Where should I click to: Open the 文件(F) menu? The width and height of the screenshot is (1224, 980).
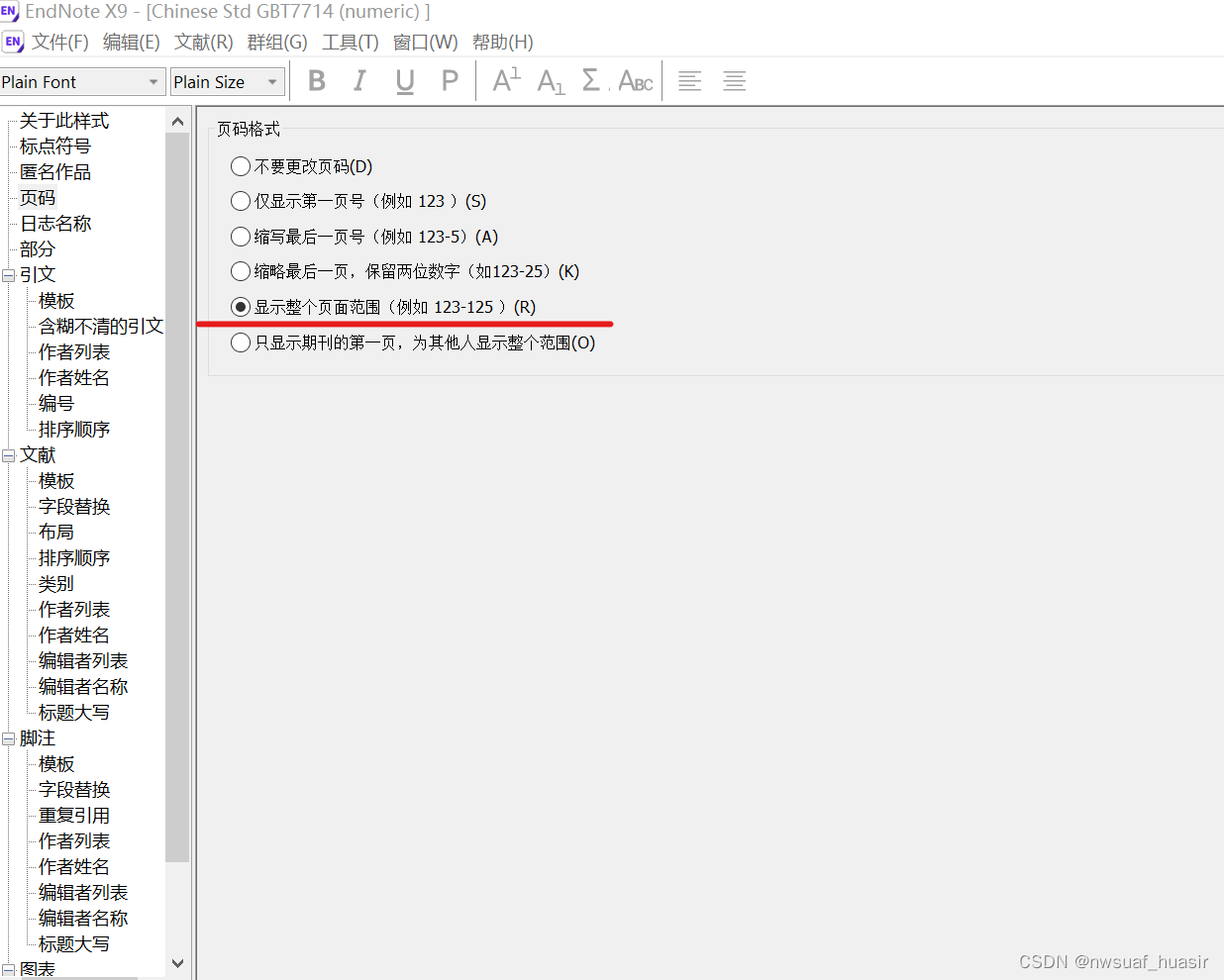click(x=60, y=42)
